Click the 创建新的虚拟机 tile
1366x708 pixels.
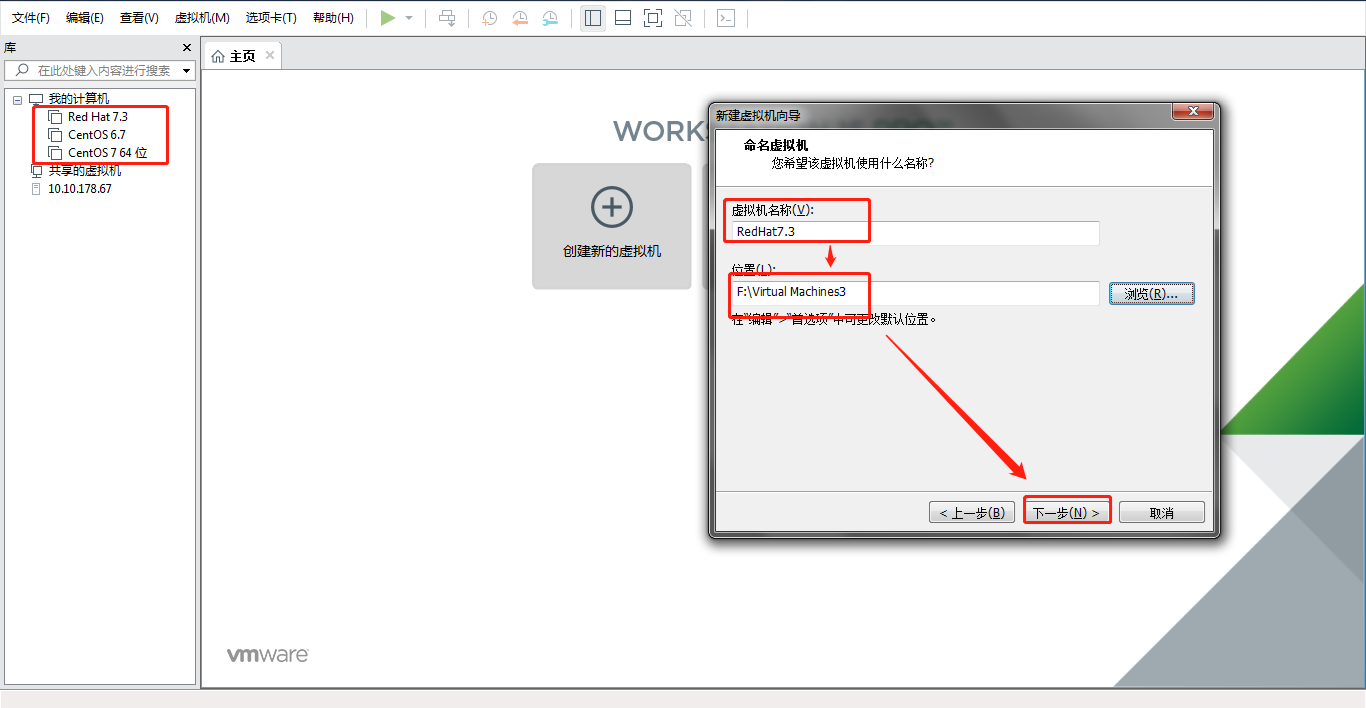612,226
